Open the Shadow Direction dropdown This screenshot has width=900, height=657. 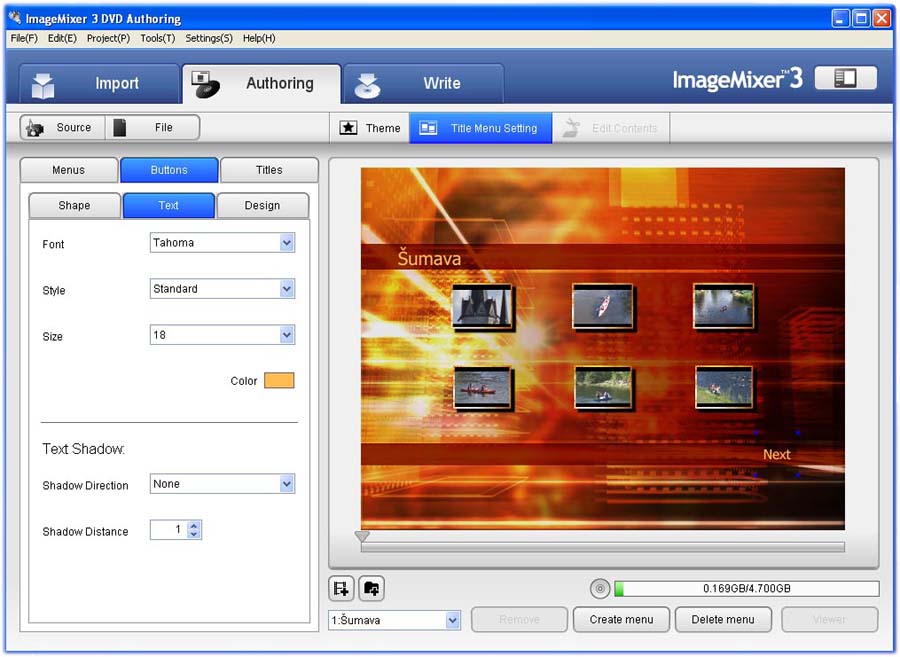pos(287,484)
